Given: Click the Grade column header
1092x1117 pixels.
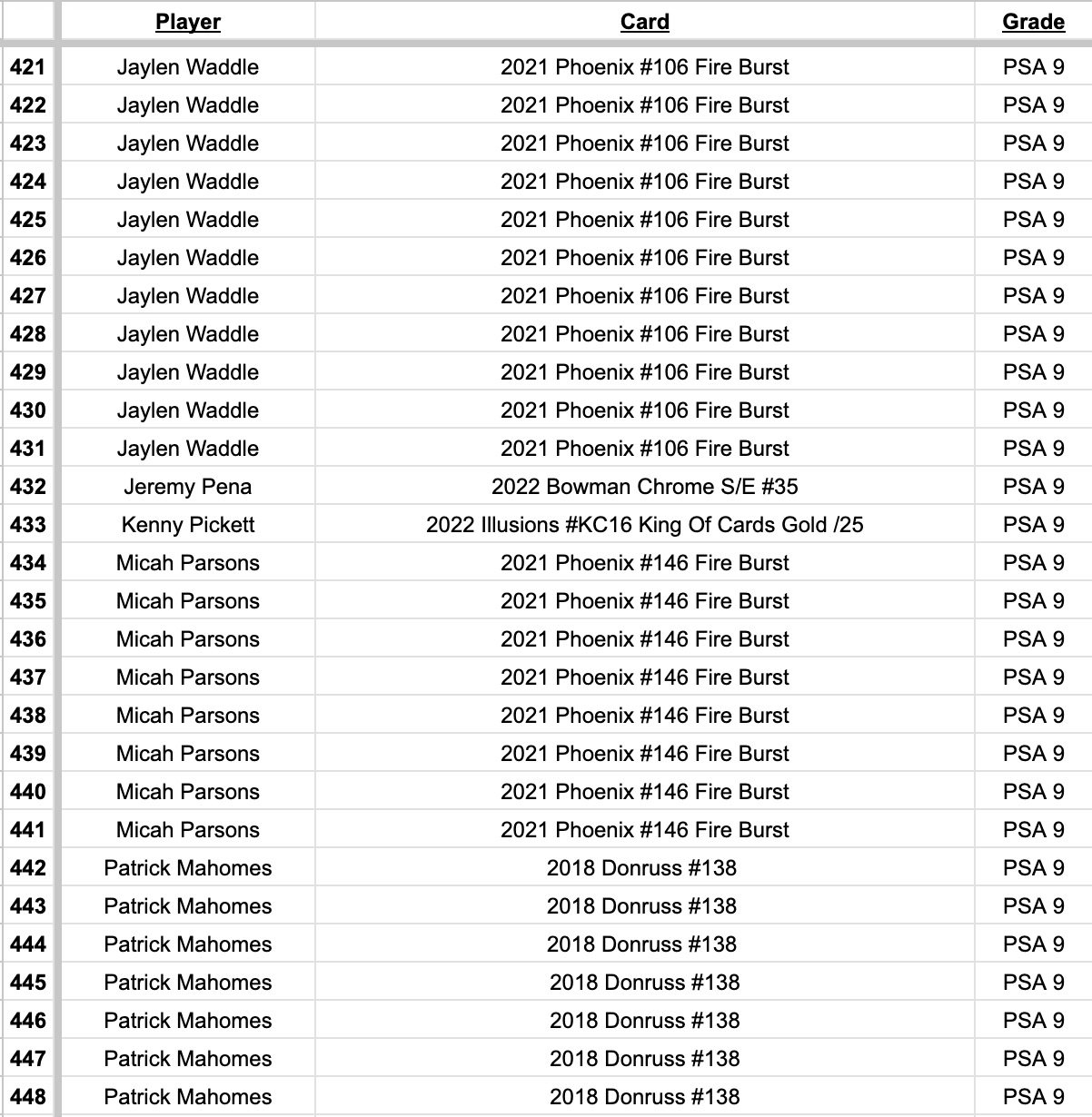Looking at the screenshot, I should pyautogui.click(x=1033, y=22).
